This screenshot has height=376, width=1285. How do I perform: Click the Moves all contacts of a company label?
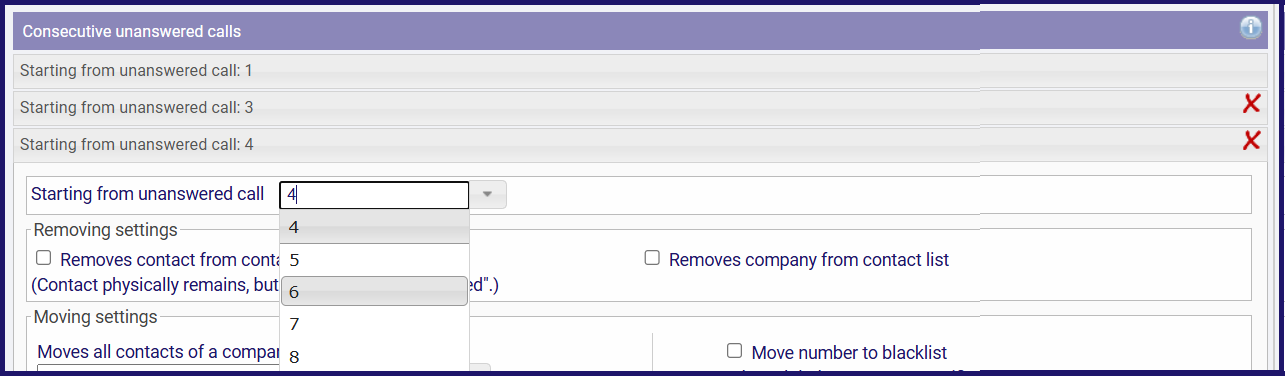point(158,352)
